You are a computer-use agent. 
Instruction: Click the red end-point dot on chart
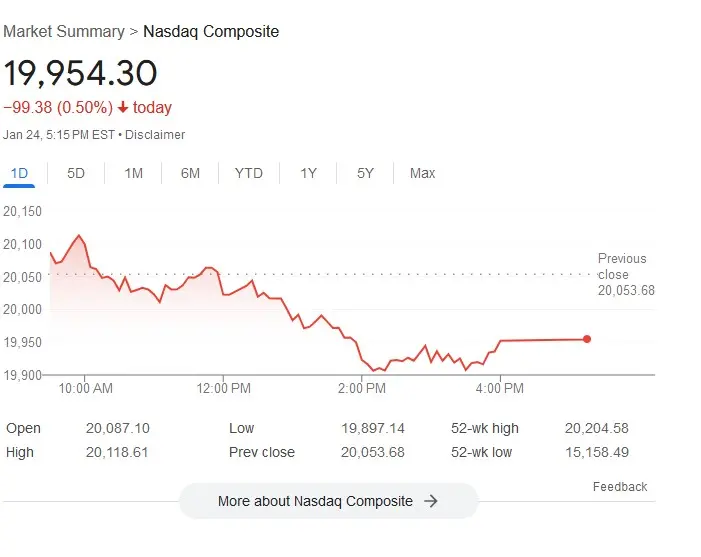[586, 339]
